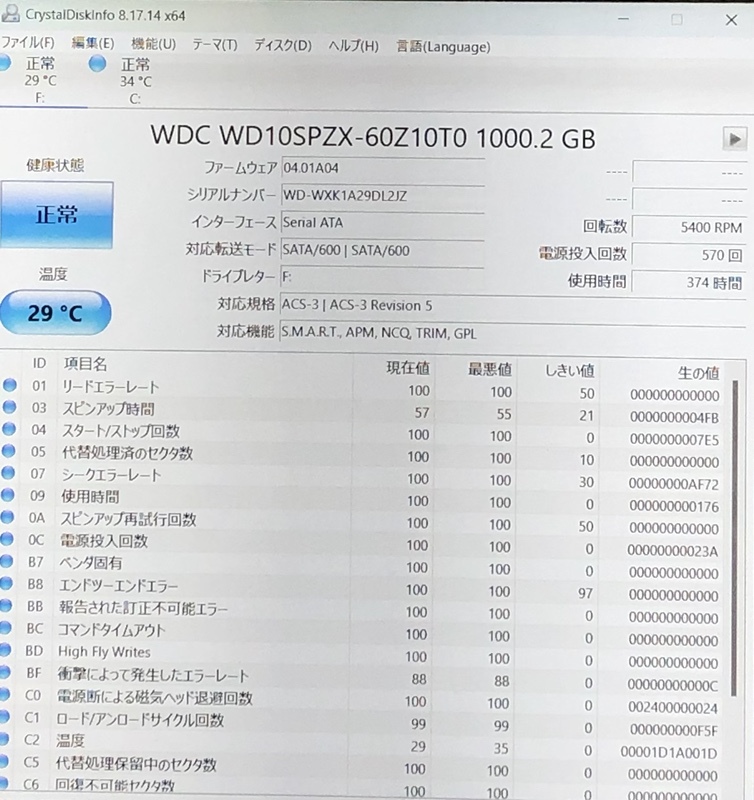This screenshot has width=754, height=800.
Task: Open the ヘルプ(H) menu
Action: (x=354, y=46)
